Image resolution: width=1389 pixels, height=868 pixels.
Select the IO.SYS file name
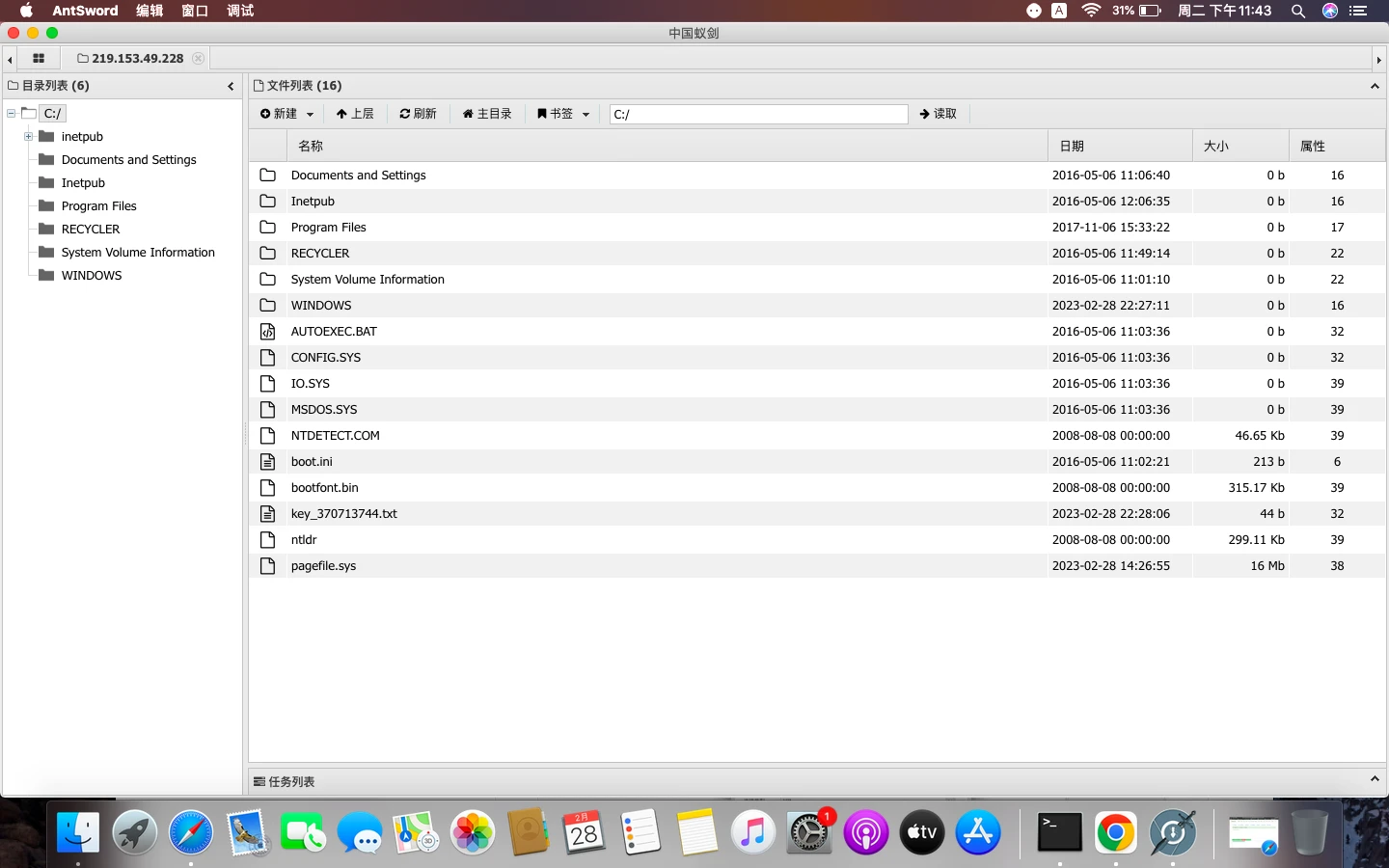coord(311,383)
